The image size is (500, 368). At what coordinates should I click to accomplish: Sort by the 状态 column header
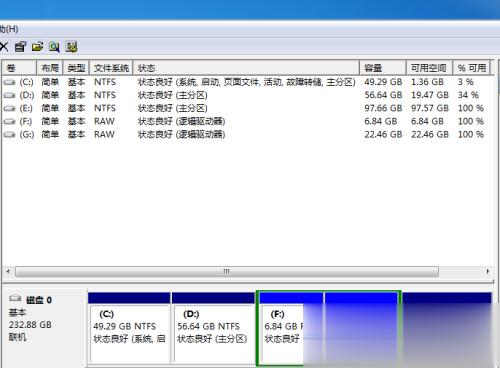246,68
